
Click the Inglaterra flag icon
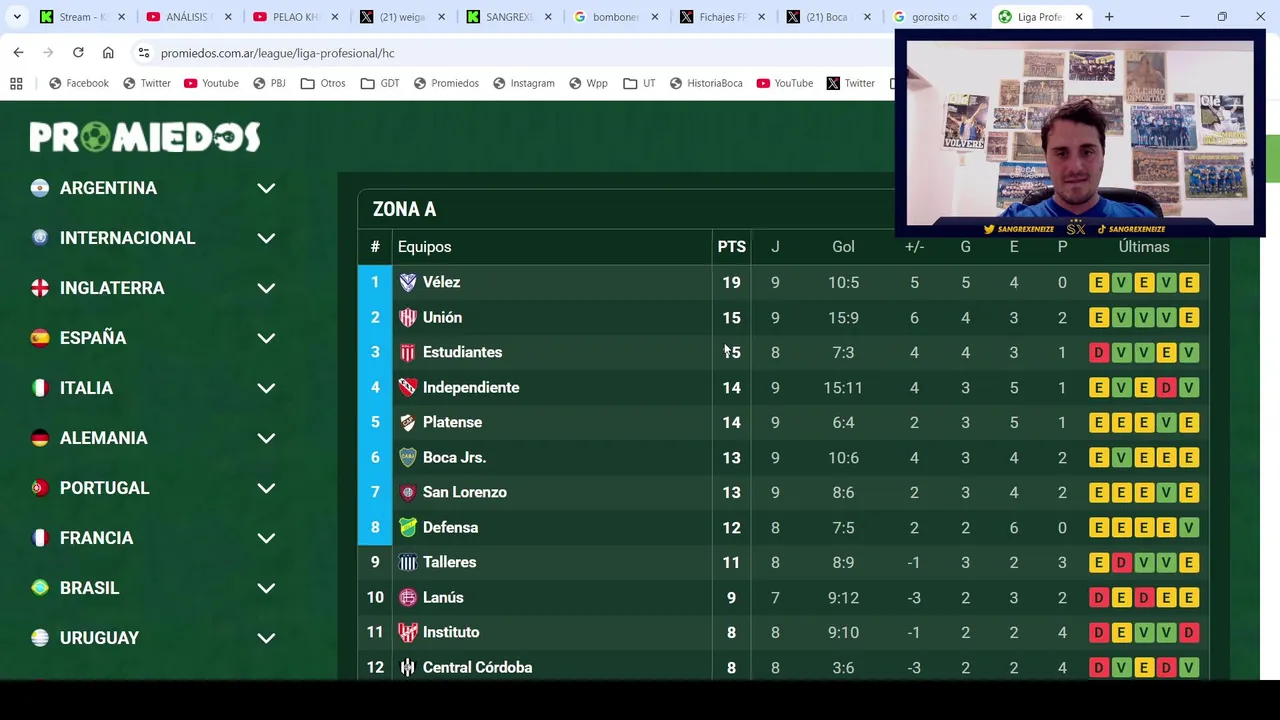(x=40, y=288)
